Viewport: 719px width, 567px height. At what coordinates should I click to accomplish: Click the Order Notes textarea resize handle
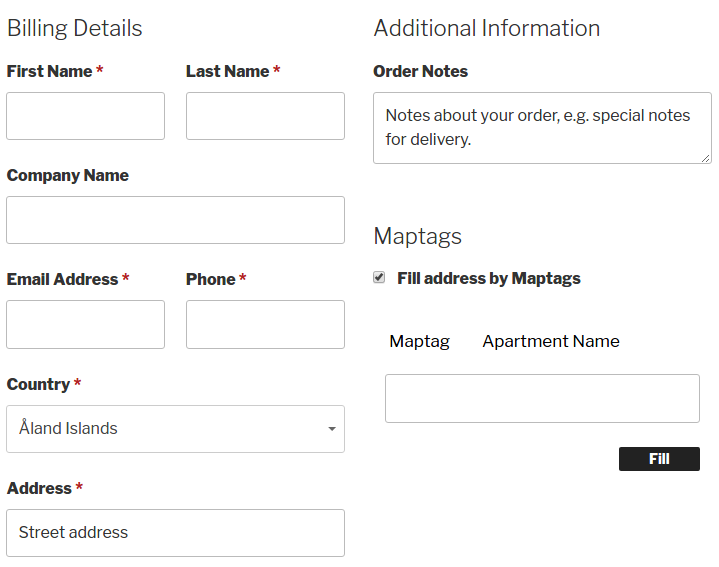click(x=706, y=158)
